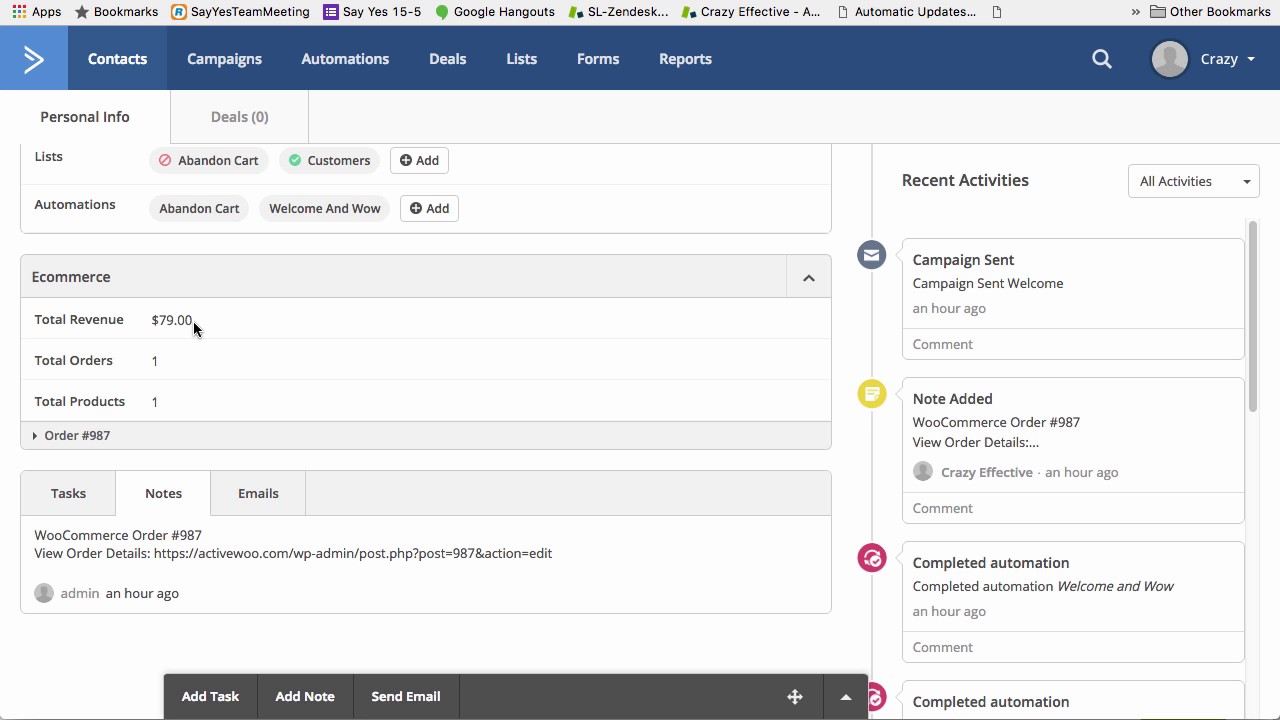Open the SayYesTeamMeeting bookmark

click(240, 12)
